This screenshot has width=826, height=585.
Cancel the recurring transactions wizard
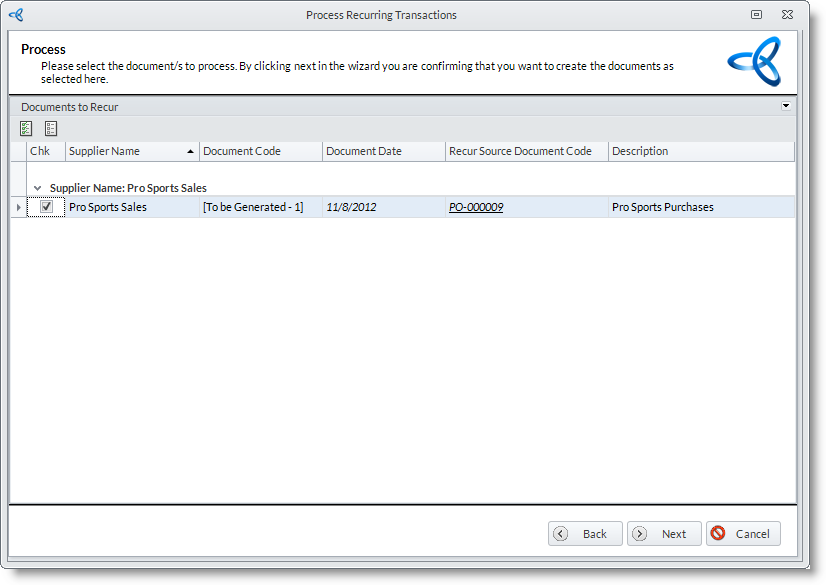[742, 534]
